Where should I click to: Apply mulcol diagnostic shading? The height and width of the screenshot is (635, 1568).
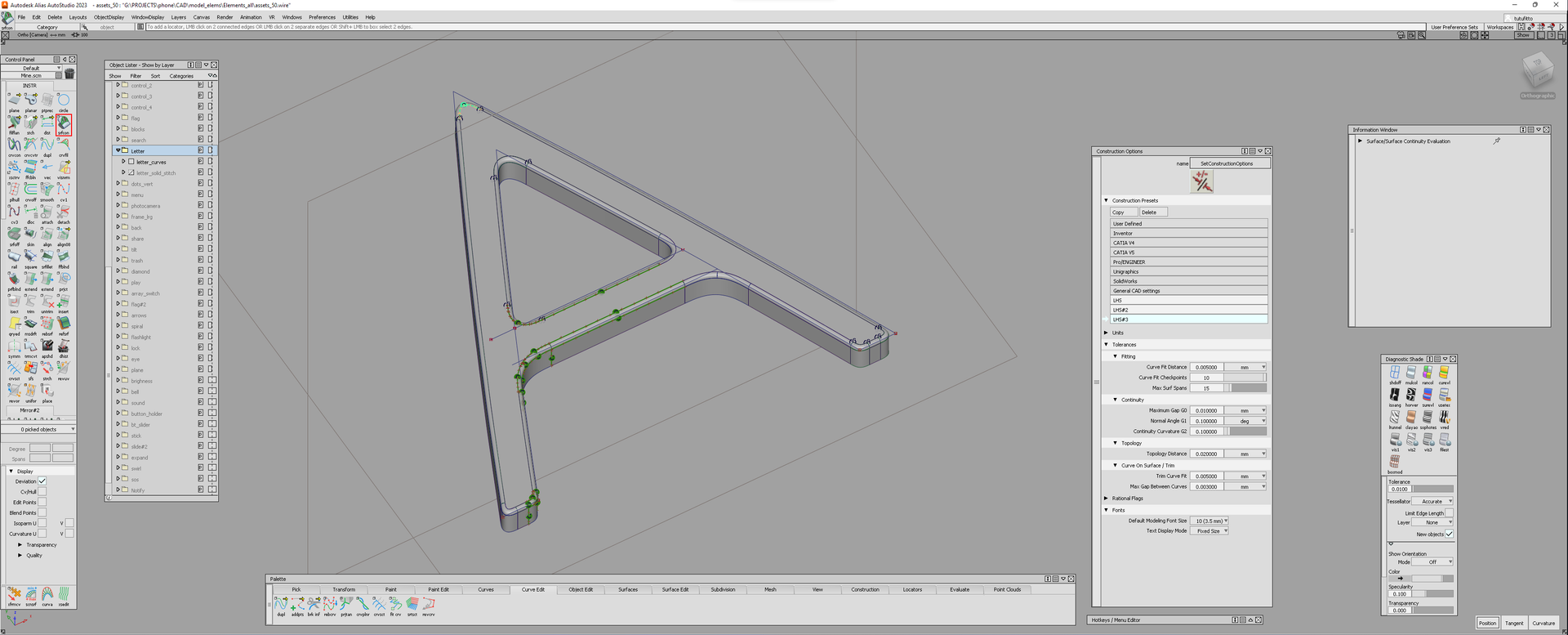pos(1411,374)
